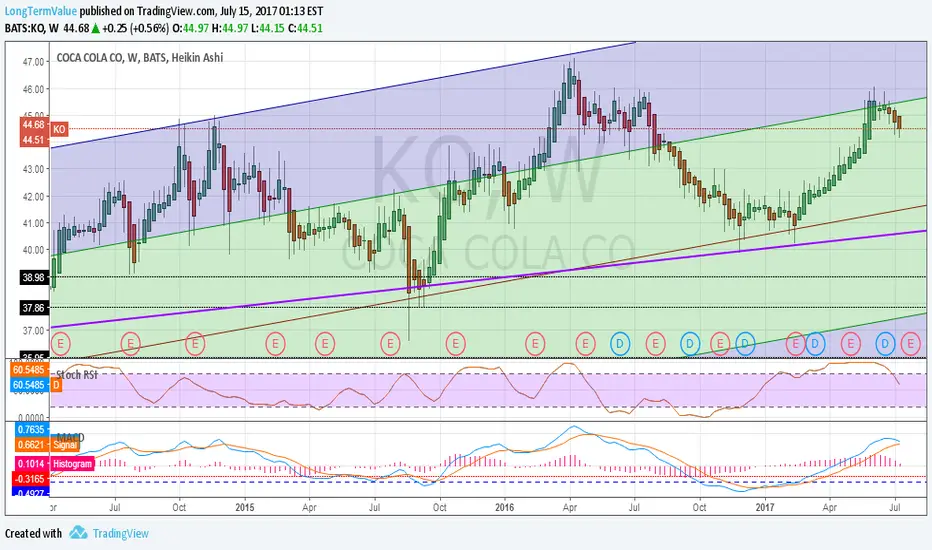Image resolution: width=932 pixels, height=550 pixels.
Task: Click the low value L:44.15
Action: [267, 28]
